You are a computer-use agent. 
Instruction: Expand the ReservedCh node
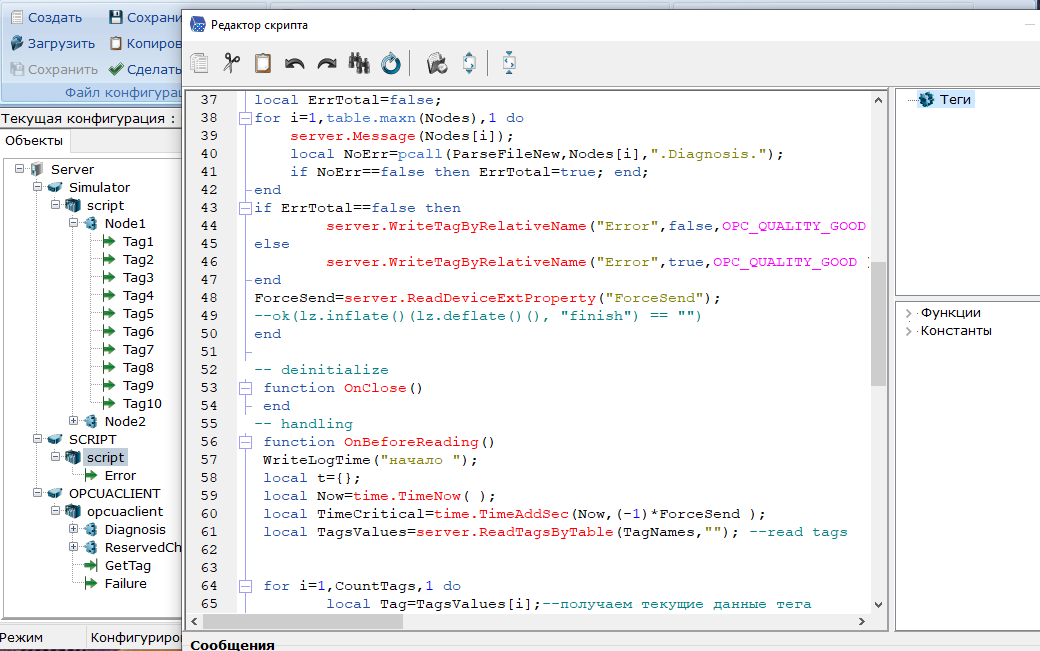(73, 547)
